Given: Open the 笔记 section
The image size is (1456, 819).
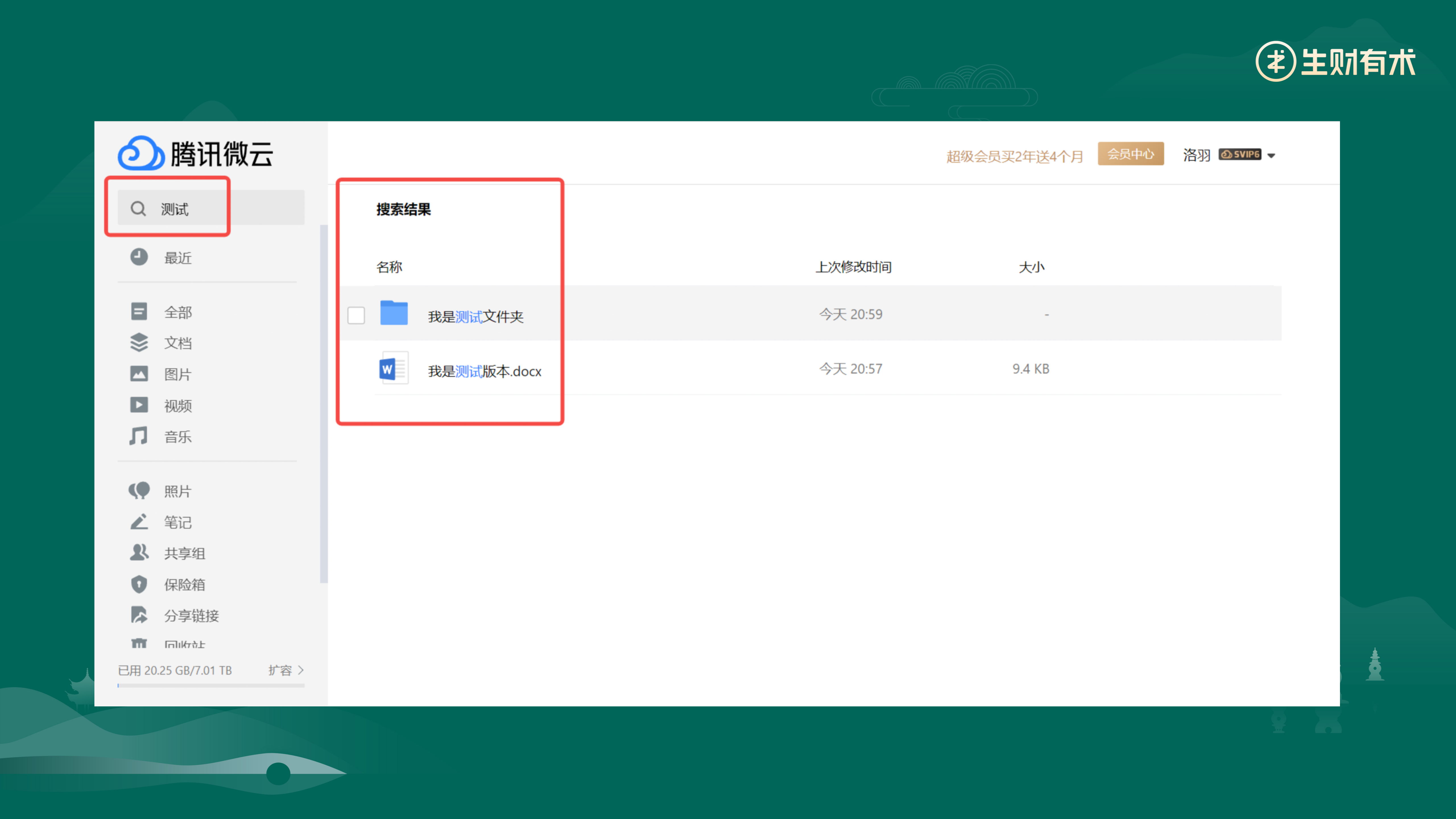Looking at the screenshot, I should (x=177, y=522).
